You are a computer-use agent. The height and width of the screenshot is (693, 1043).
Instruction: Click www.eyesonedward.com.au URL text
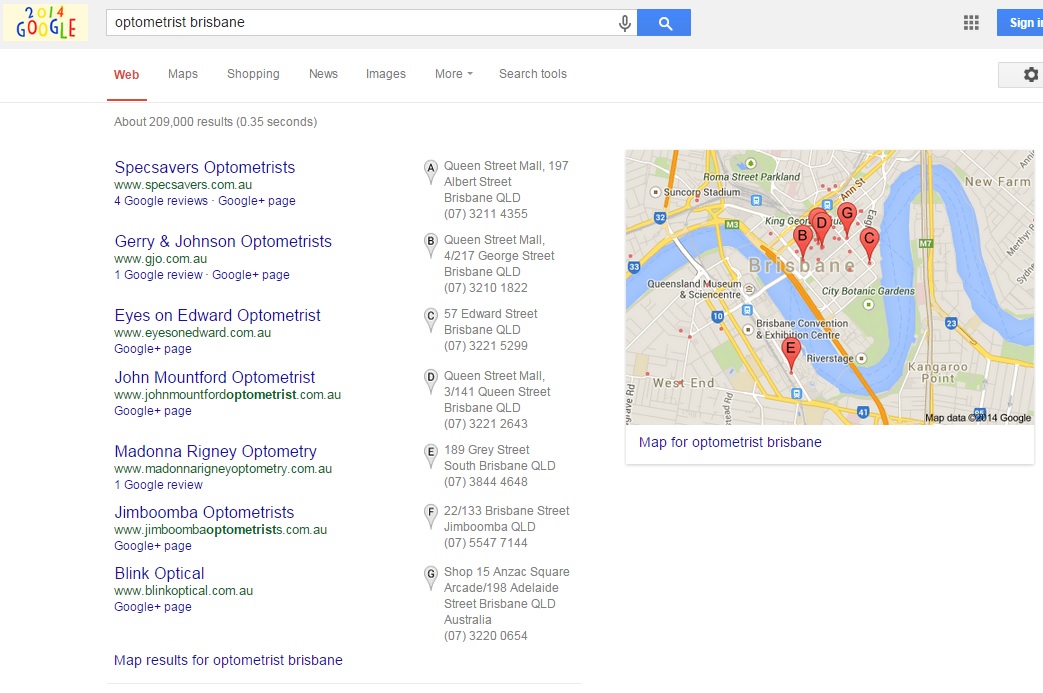tap(192, 333)
